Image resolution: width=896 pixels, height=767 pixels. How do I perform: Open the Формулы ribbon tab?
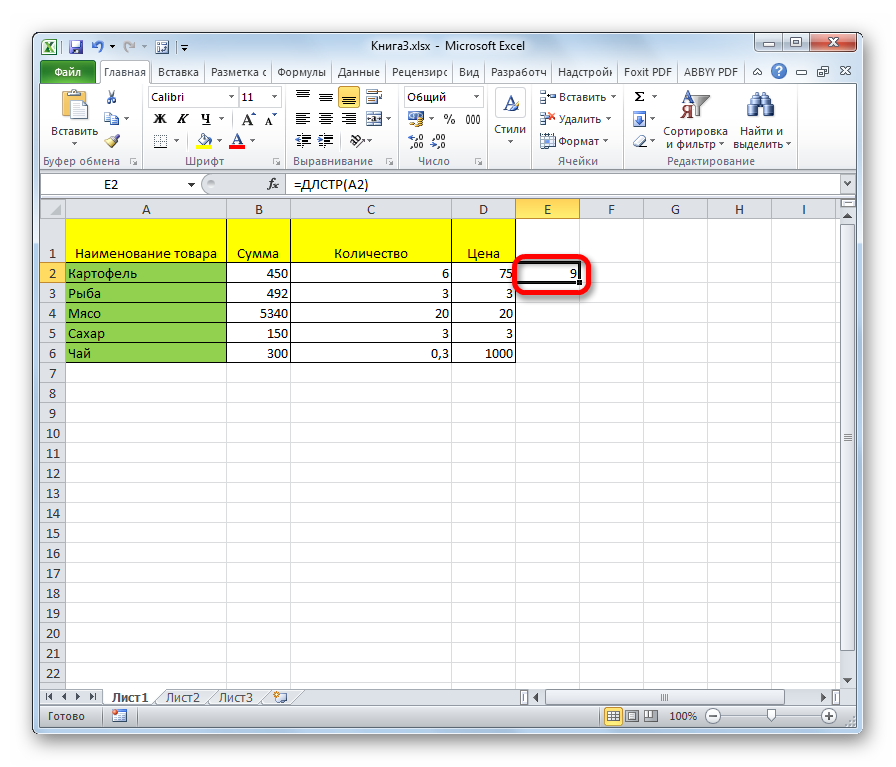coord(301,72)
